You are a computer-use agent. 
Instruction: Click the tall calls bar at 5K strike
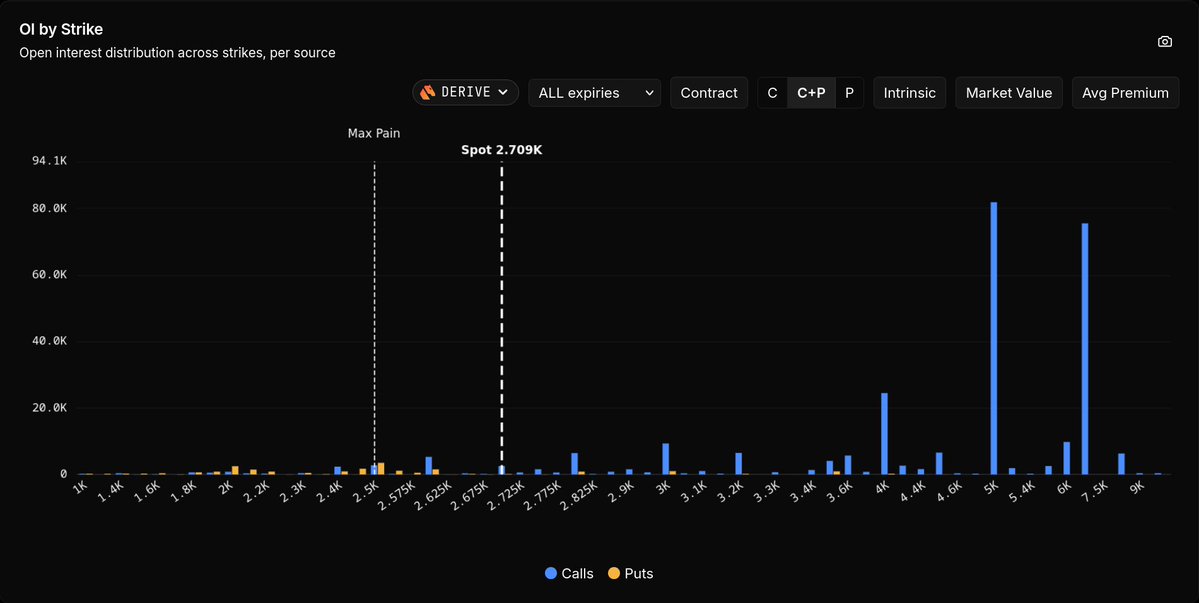point(993,339)
